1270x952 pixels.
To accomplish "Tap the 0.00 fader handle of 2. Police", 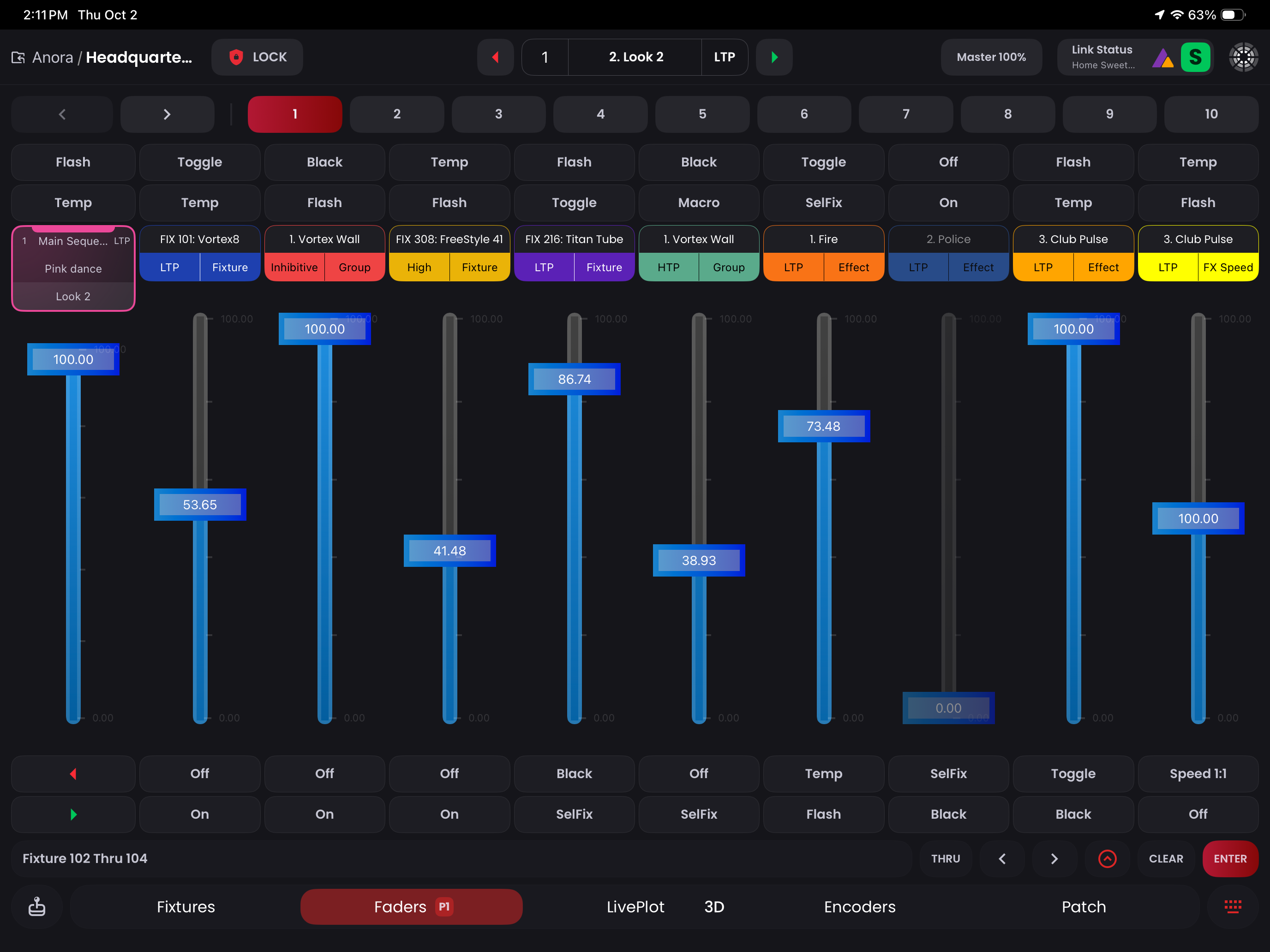I will [x=948, y=708].
